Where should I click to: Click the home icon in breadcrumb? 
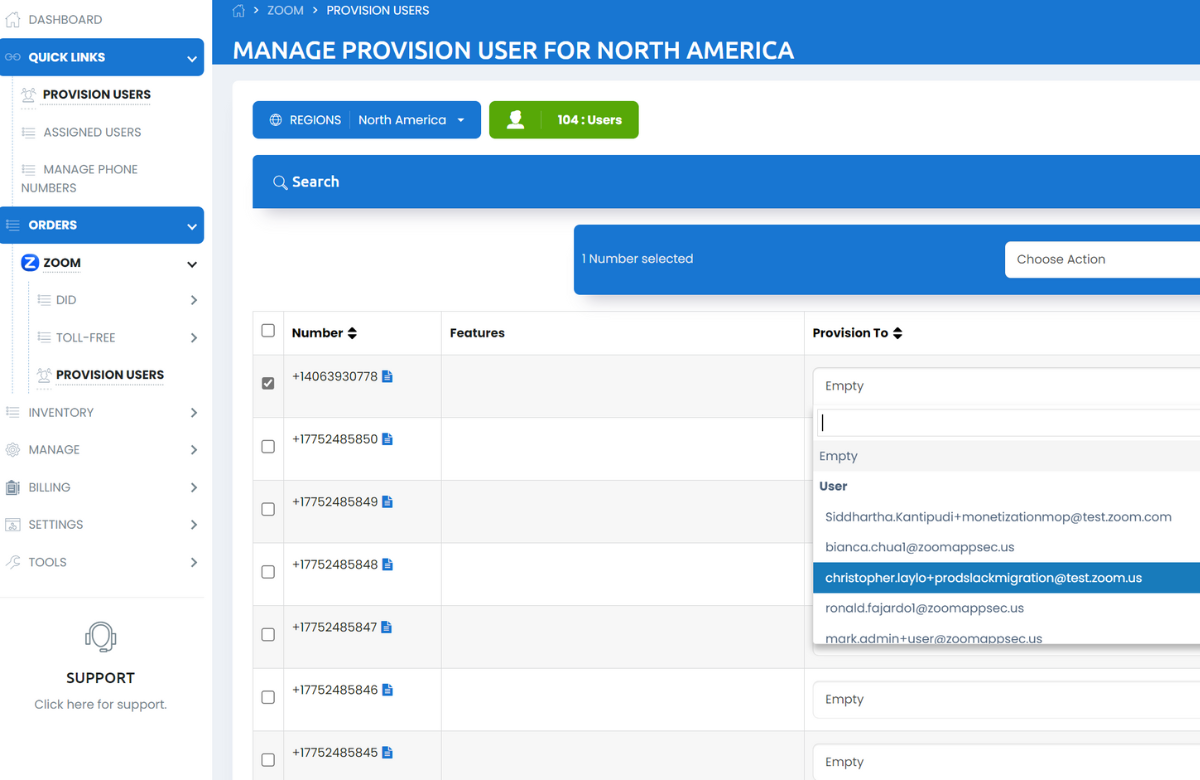coord(239,11)
